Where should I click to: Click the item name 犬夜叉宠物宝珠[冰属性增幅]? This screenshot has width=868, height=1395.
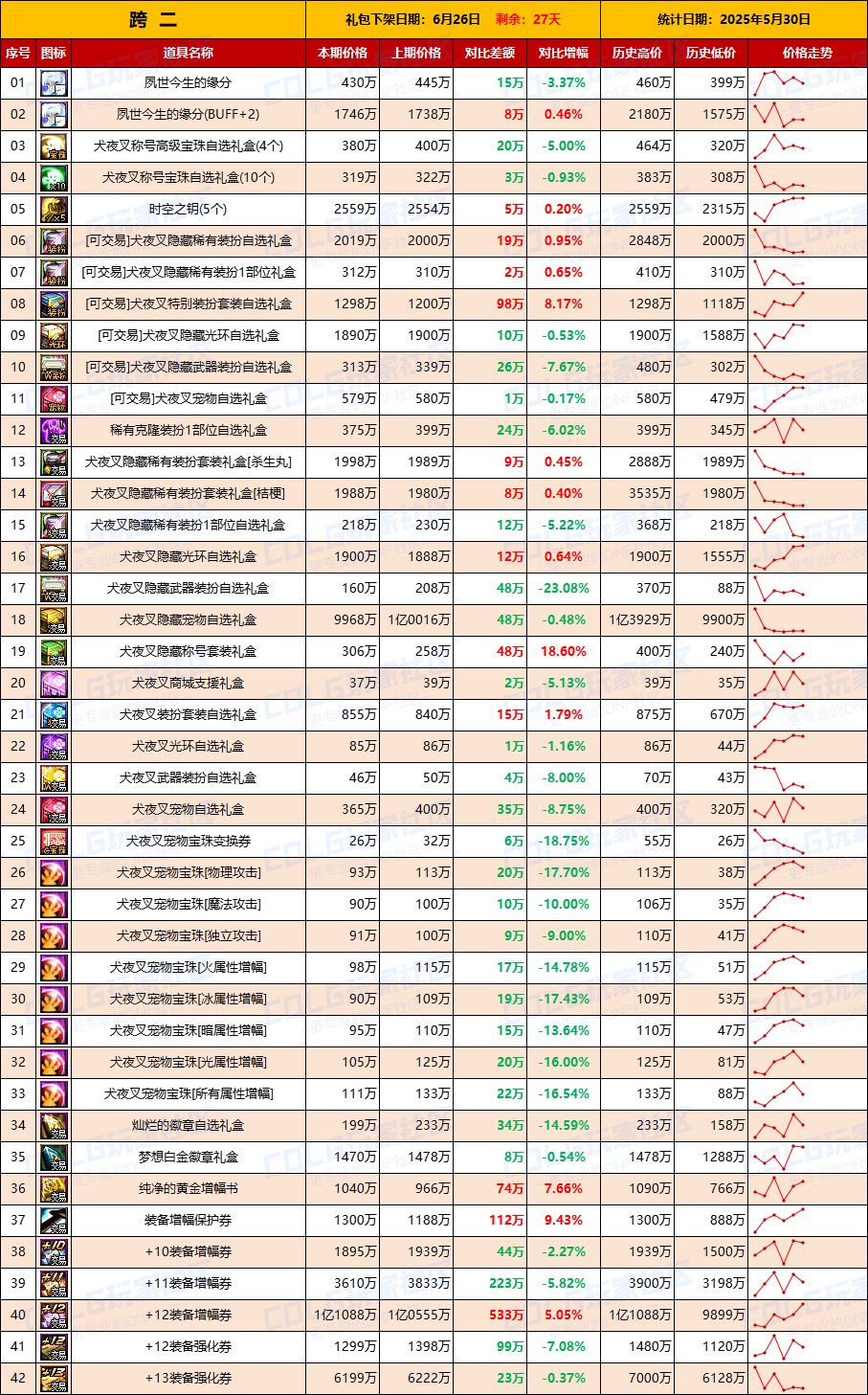189,1000
